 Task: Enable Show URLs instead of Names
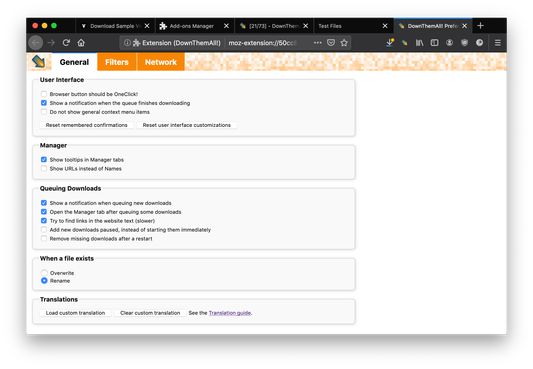click(44, 169)
